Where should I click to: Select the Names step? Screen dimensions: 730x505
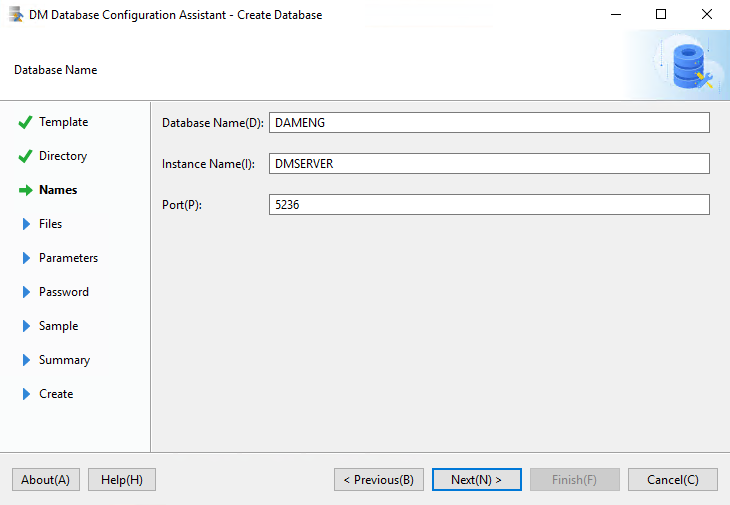58,190
